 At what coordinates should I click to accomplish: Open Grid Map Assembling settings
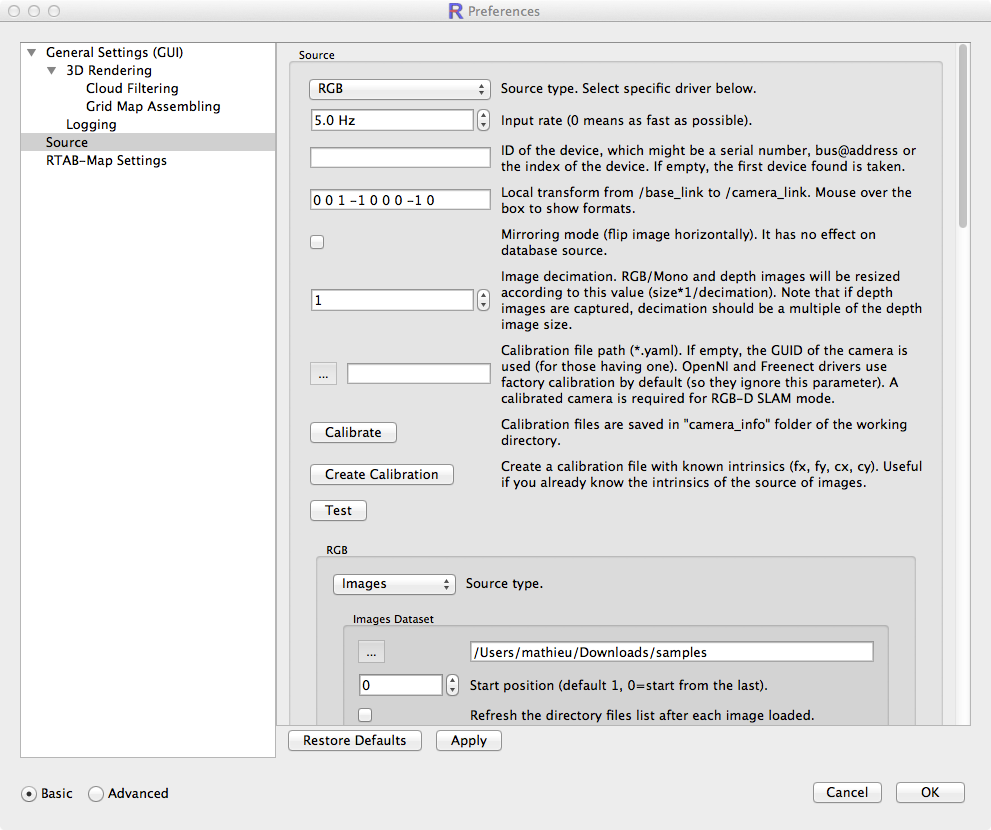(x=153, y=106)
